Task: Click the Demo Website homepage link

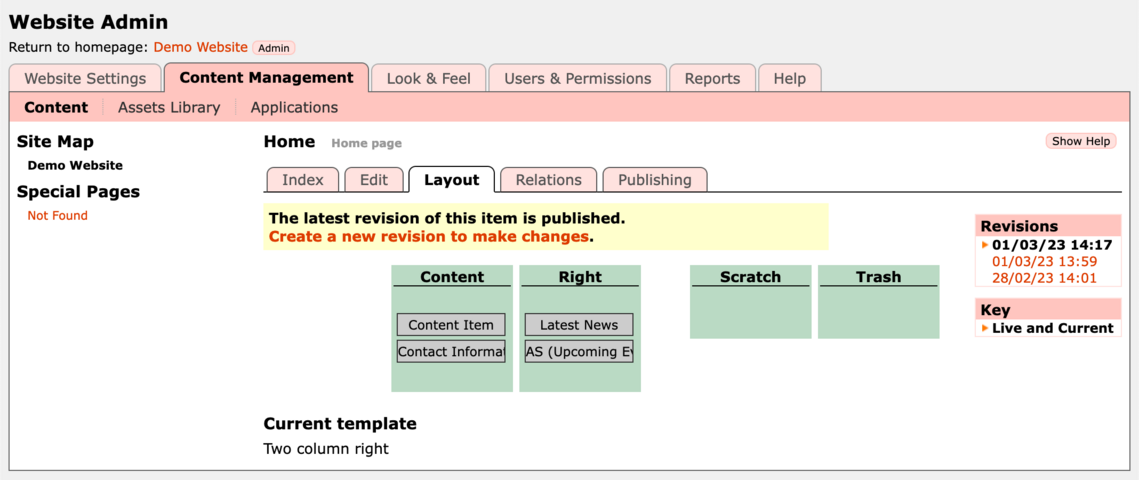Action: tap(200, 47)
